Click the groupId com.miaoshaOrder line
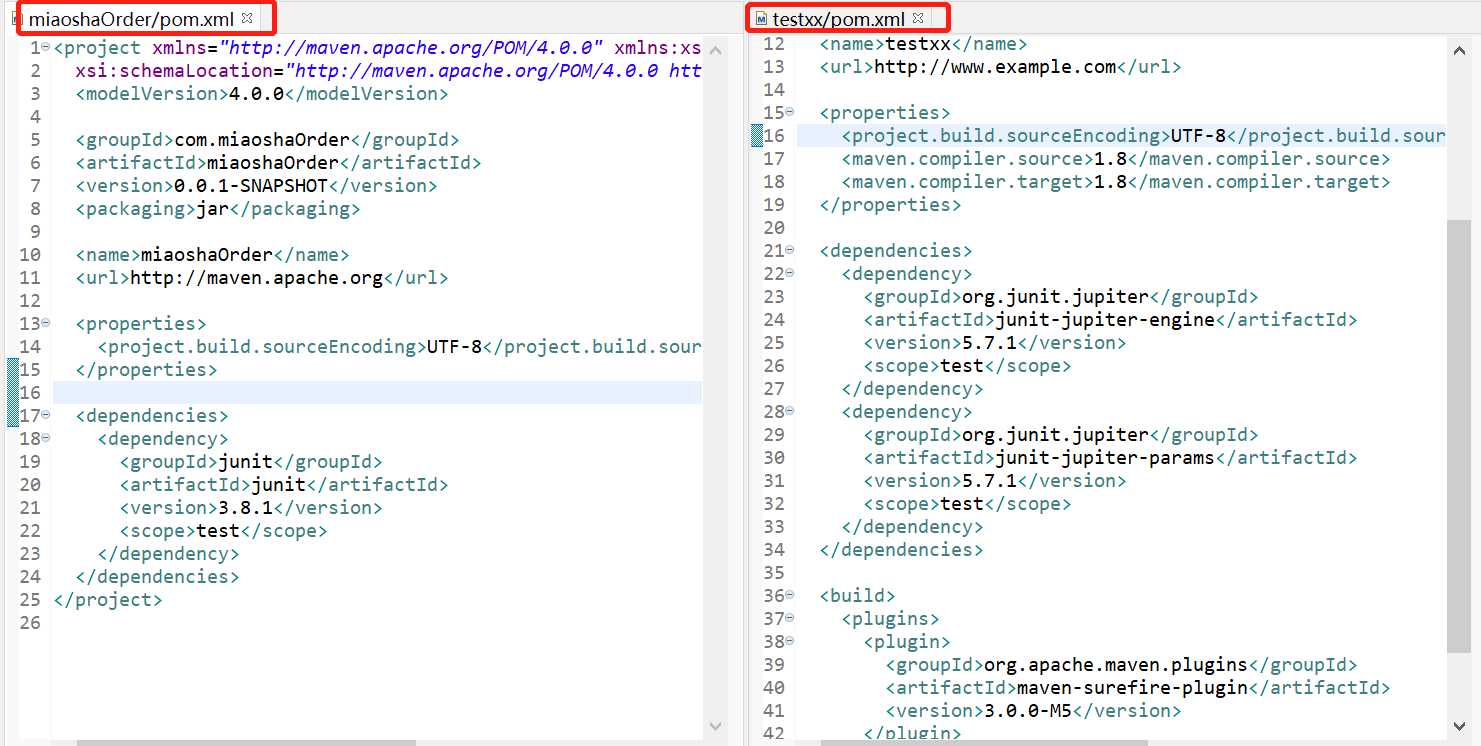This screenshot has width=1481, height=746. coord(267,140)
